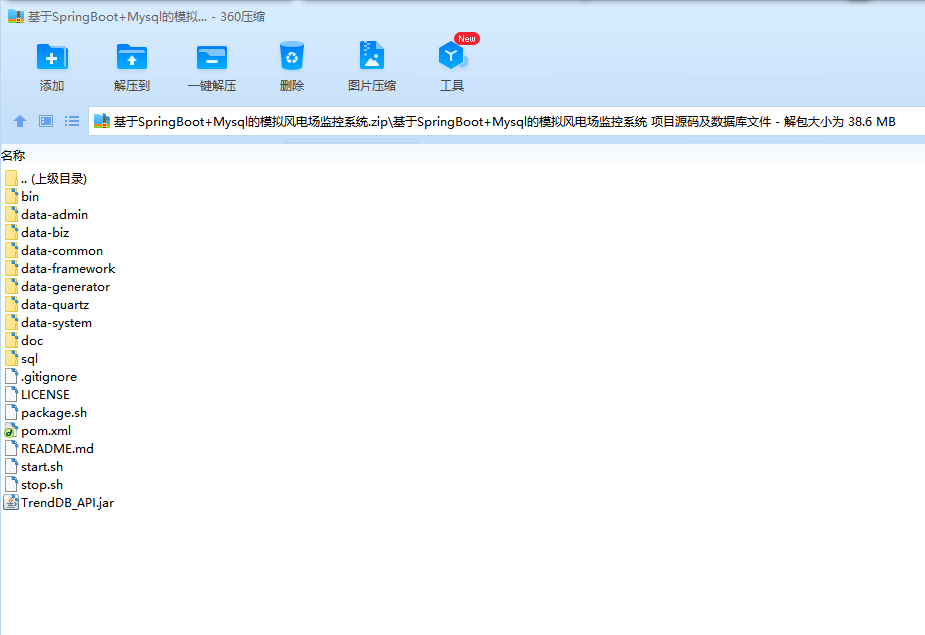This screenshot has height=635, width=925.
Task: Select the data-generator folder
Action: click(57, 287)
